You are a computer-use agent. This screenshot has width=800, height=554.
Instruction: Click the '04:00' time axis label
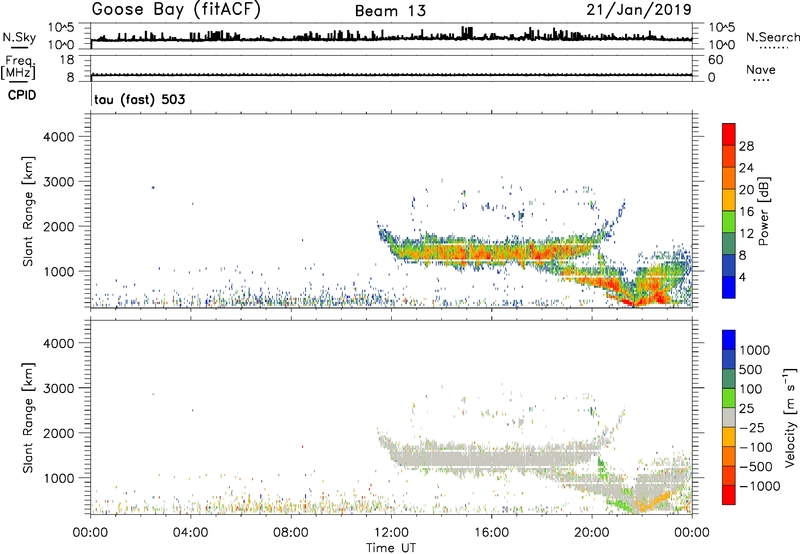[x=191, y=533]
